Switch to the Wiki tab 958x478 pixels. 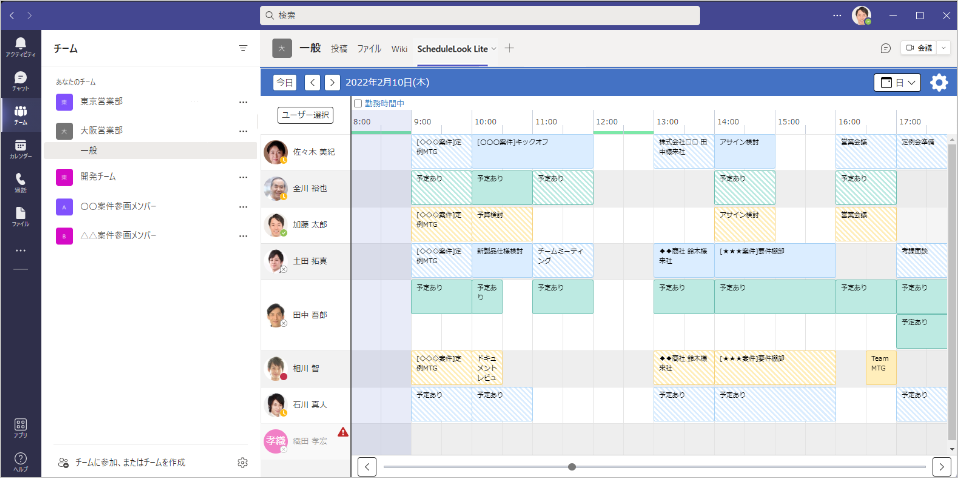(399, 48)
